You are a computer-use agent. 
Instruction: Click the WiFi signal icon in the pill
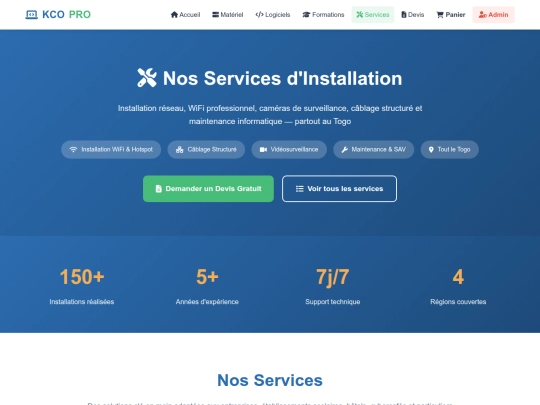click(x=73, y=149)
